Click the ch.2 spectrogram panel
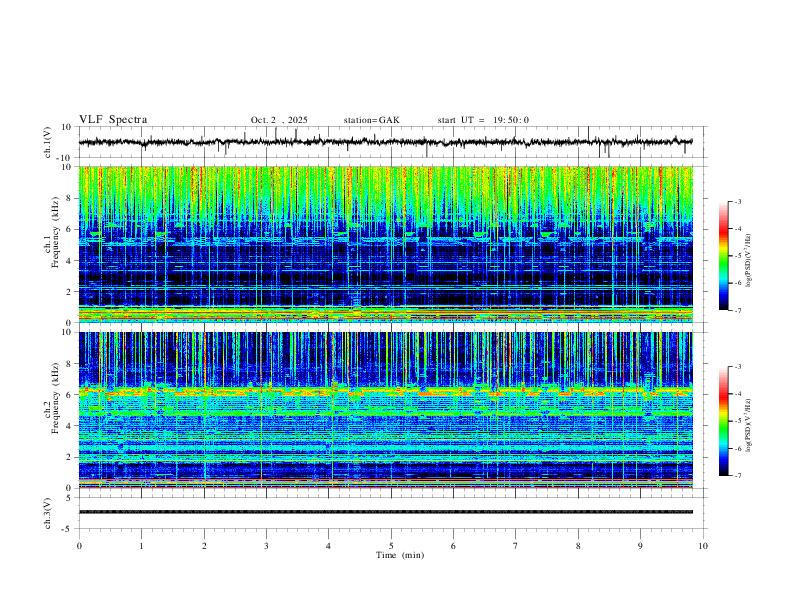The width and height of the screenshot is (792, 612). coord(386,410)
